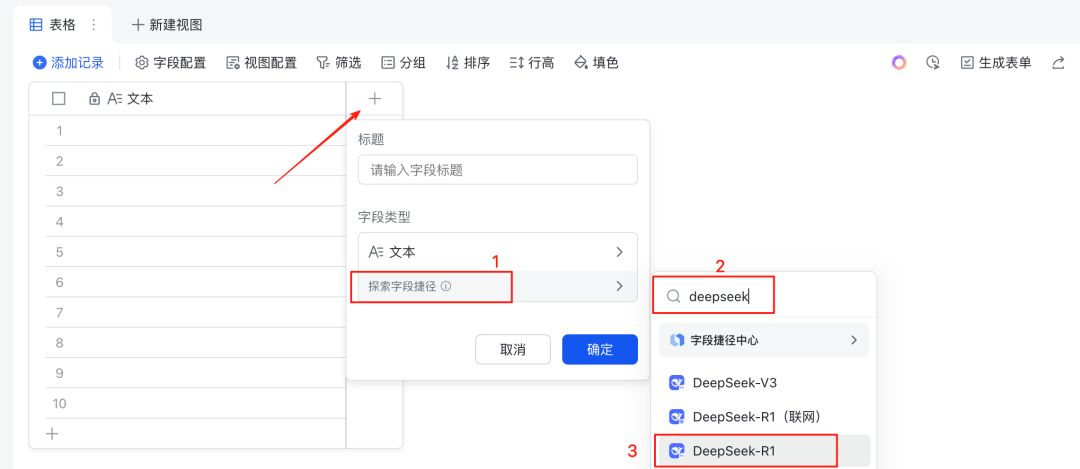1080x469 pixels.
Task: Click the 表格 tab grid icon
Action: pos(36,25)
